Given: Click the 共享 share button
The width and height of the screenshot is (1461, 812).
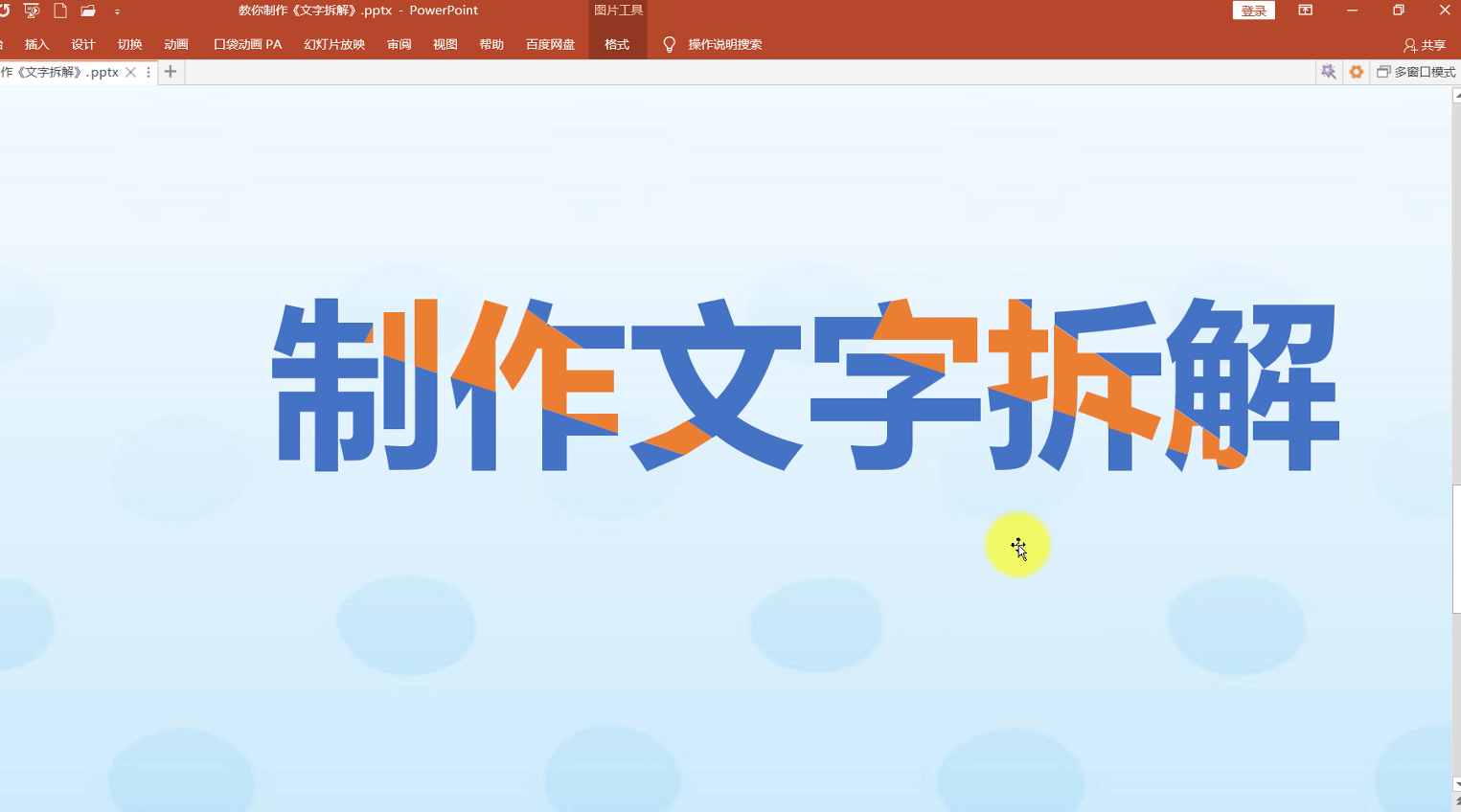Looking at the screenshot, I should point(1425,45).
